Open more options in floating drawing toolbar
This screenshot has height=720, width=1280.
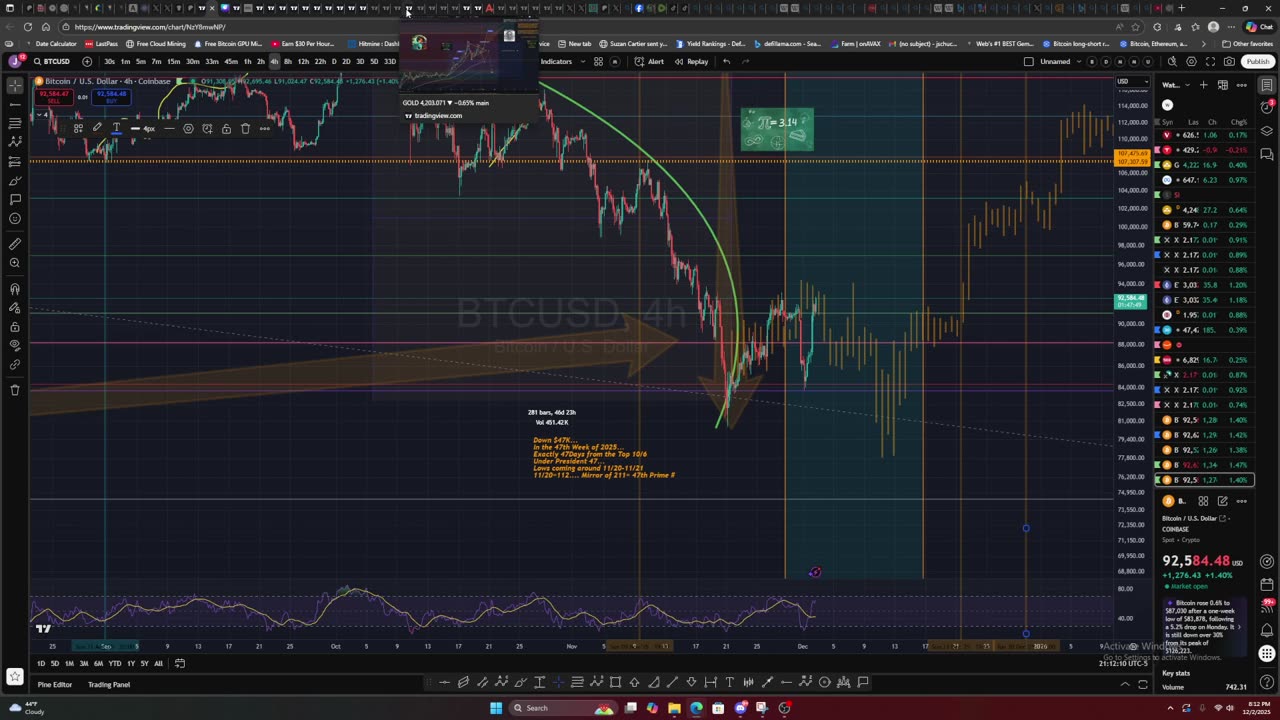coord(264,129)
